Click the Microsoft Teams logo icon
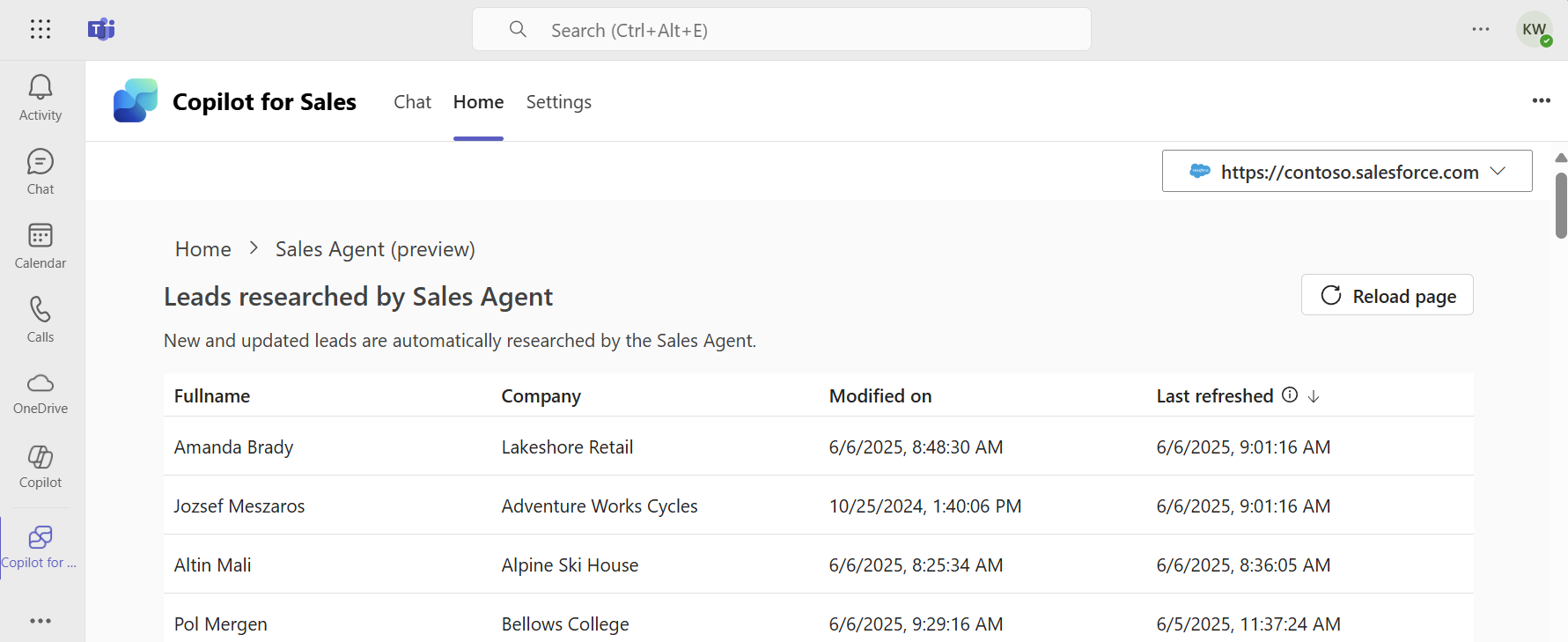Image resolution: width=1568 pixels, height=642 pixels. 101,29
